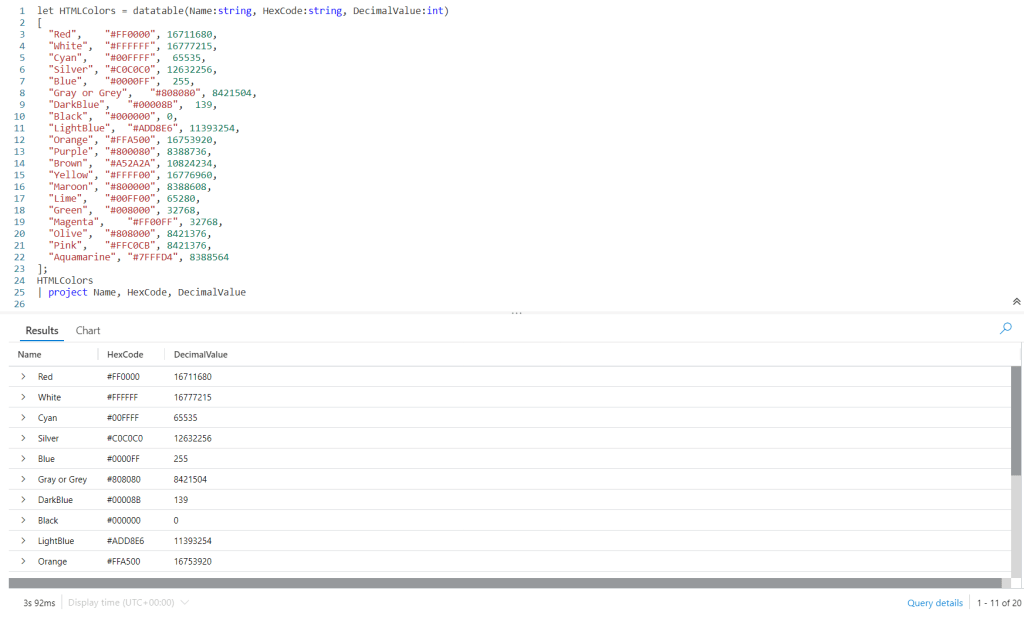Collapse the query editor with double-chevron

[1016, 300]
